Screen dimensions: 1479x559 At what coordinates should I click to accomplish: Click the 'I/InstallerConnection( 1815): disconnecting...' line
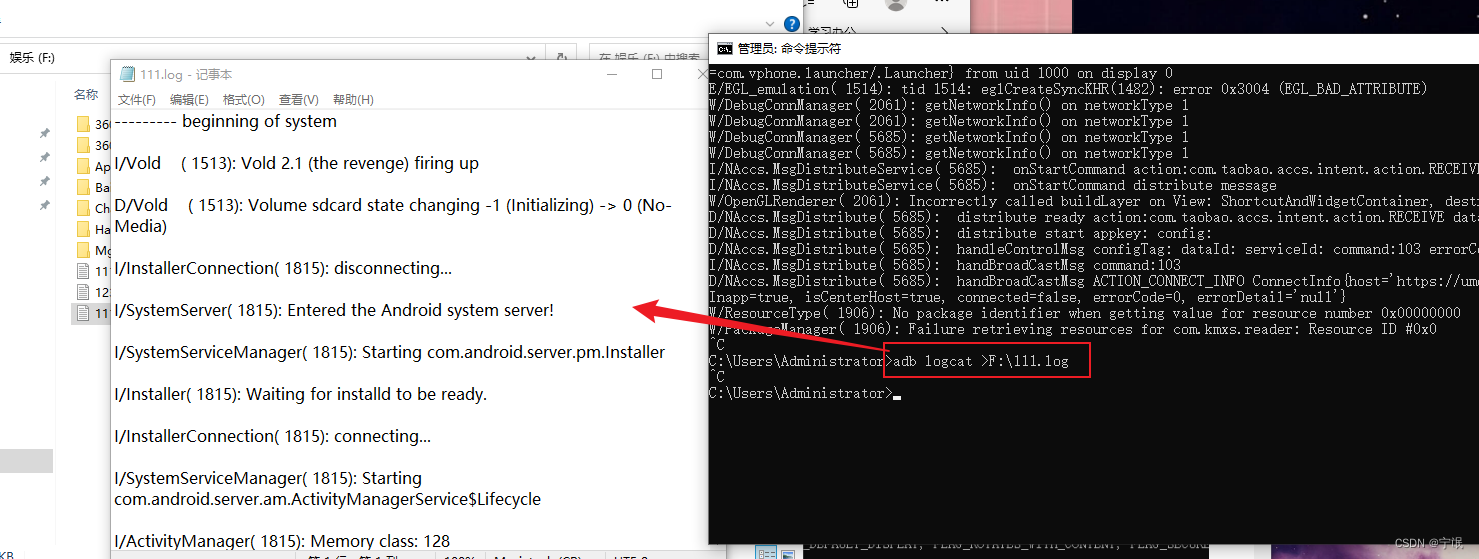283,268
